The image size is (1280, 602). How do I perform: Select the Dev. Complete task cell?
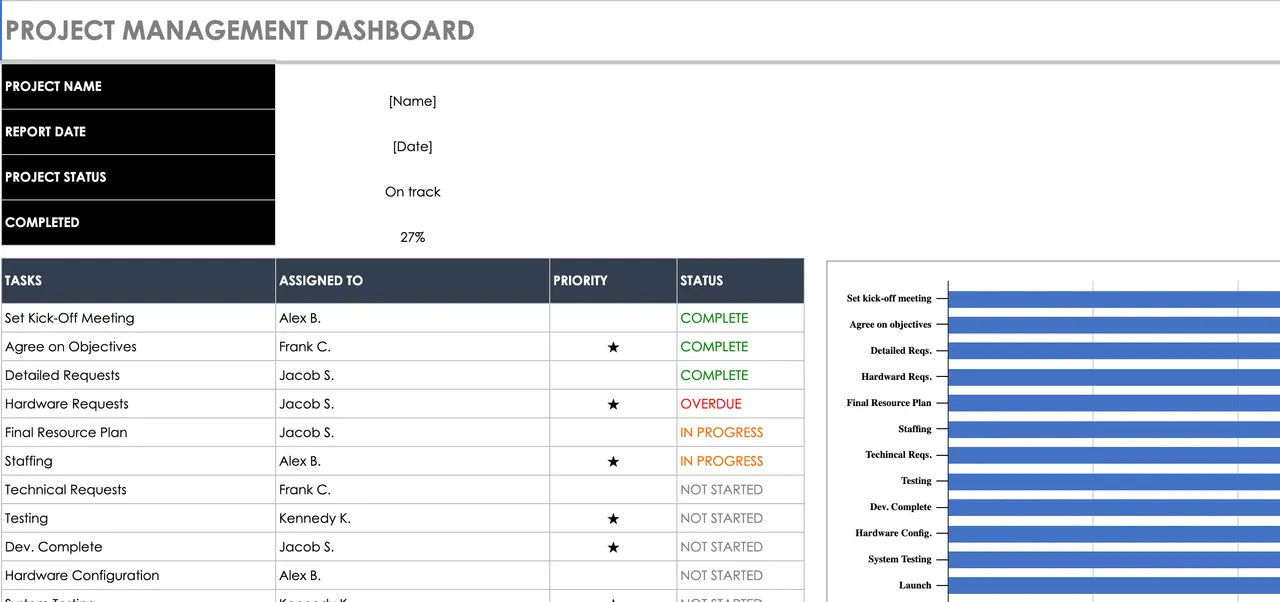click(138, 547)
